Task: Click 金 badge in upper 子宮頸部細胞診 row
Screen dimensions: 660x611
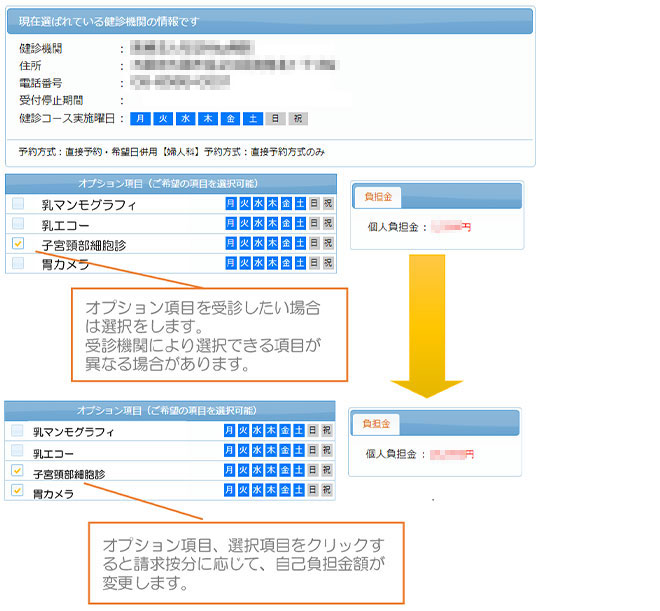Action: click(x=286, y=243)
